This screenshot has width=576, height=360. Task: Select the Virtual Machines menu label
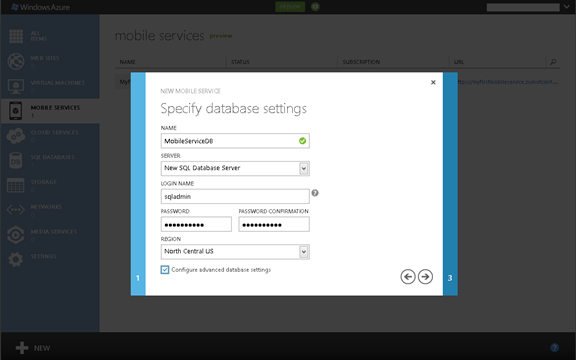[x=58, y=83]
